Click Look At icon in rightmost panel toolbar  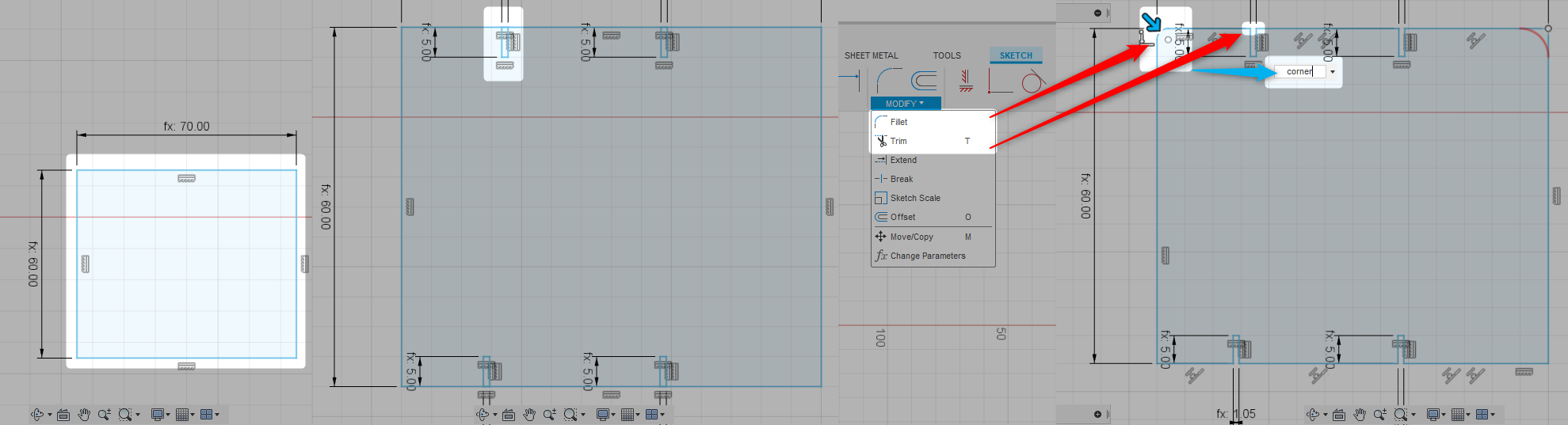(1339, 414)
